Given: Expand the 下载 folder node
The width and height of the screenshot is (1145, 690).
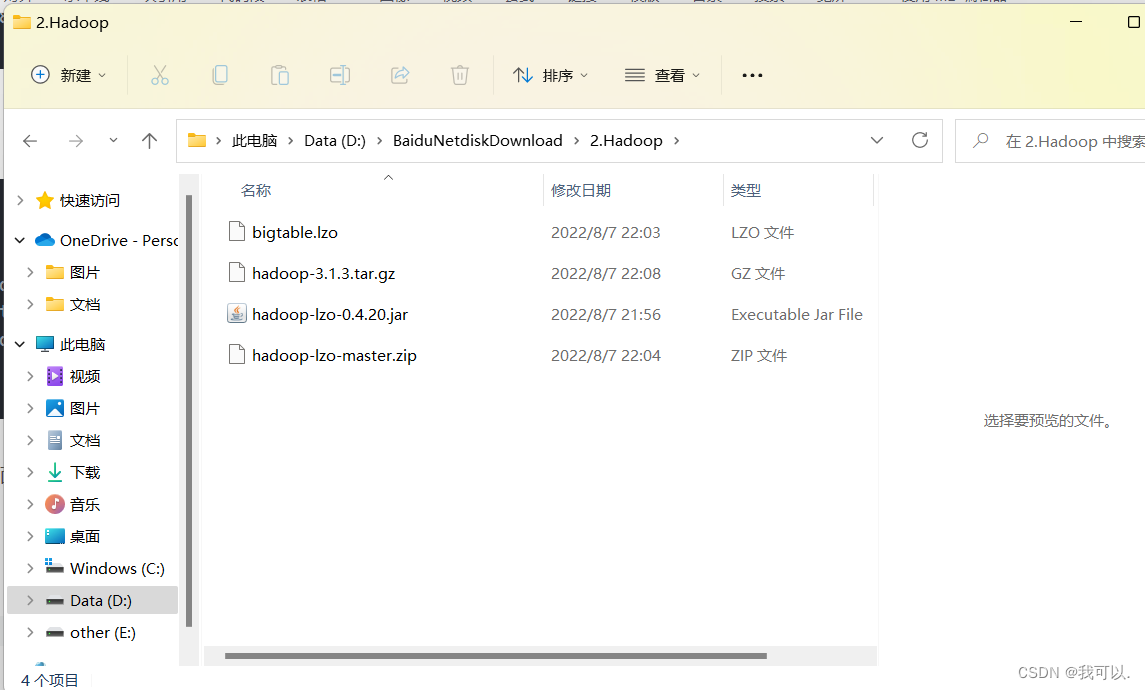Looking at the screenshot, I should tap(30, 472).
